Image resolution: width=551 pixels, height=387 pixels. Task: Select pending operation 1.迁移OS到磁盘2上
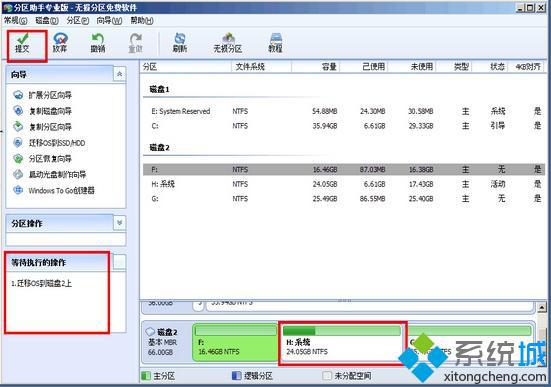[41, 283]
